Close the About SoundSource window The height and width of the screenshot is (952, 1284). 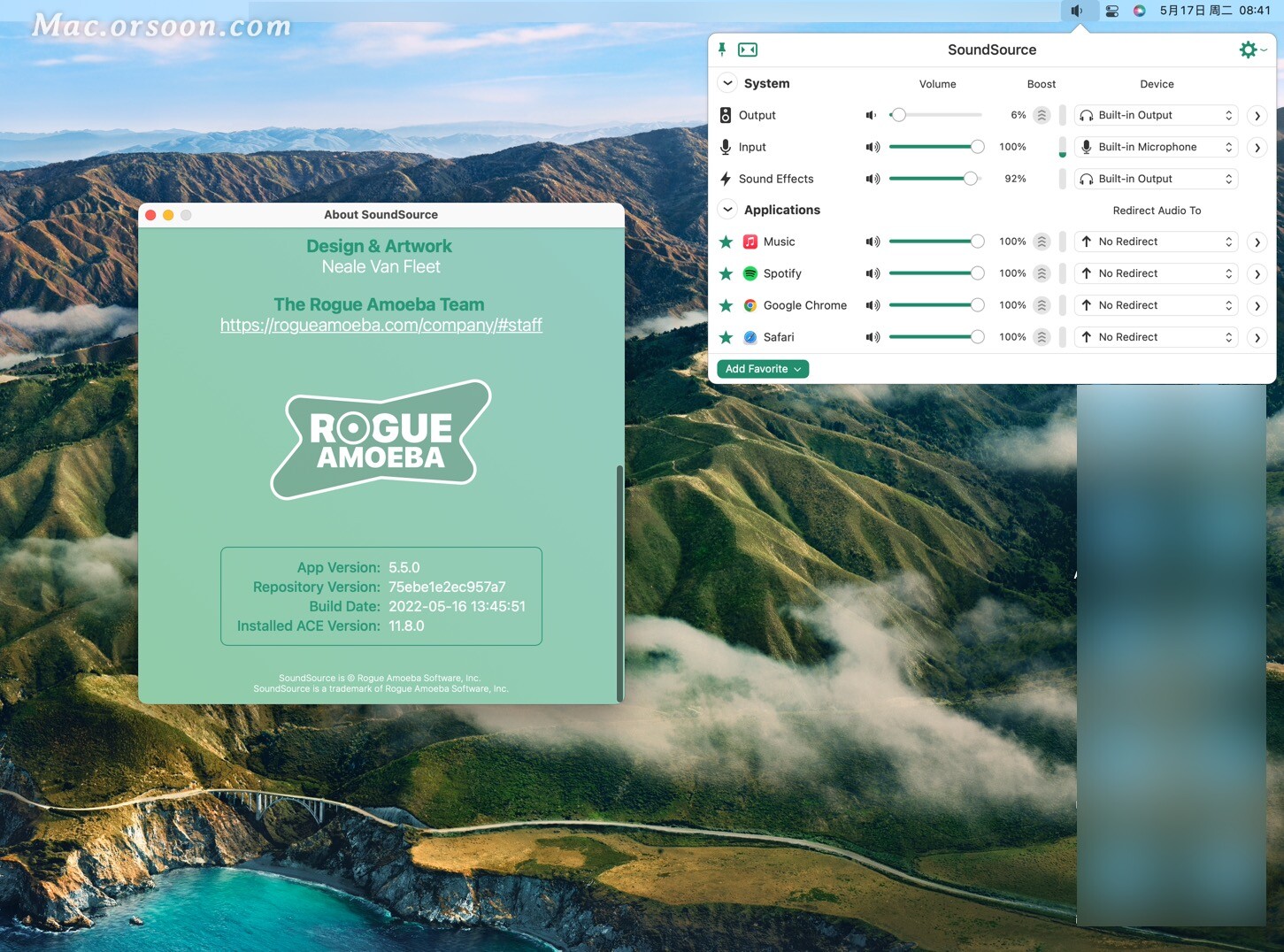coord(150,215)
